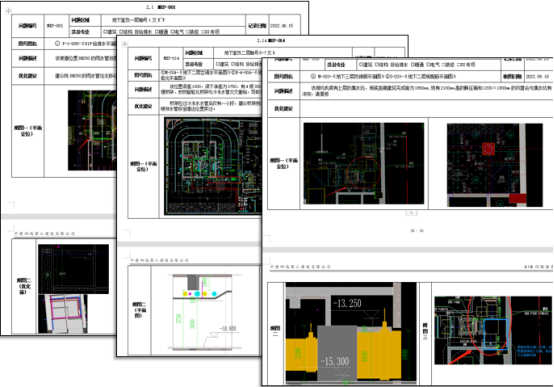554x387 pixels.
Task: Tick the 建筑 checkbox on the MEP-014 page
Action: tap(218, 64)
